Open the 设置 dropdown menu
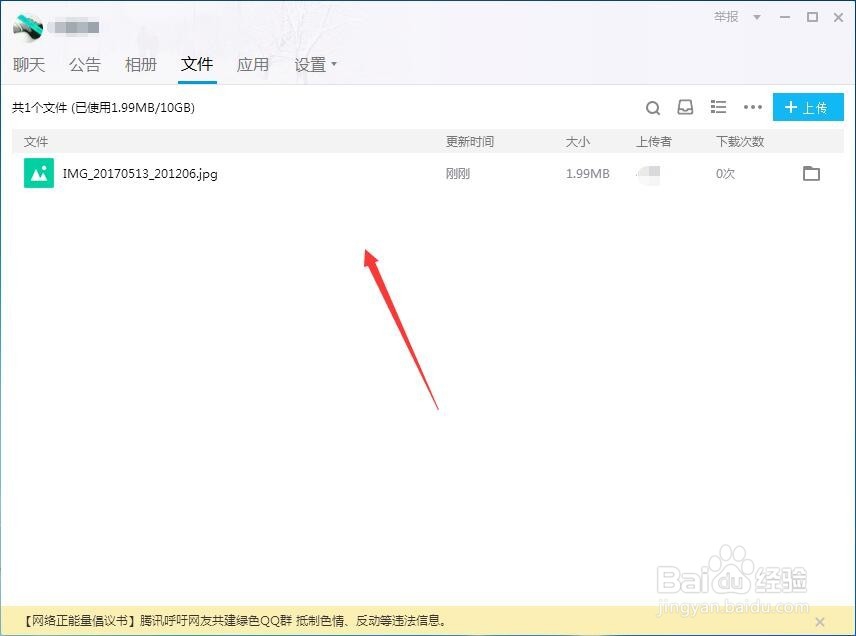Screen dimensions: 856x636 coord(313,63)
